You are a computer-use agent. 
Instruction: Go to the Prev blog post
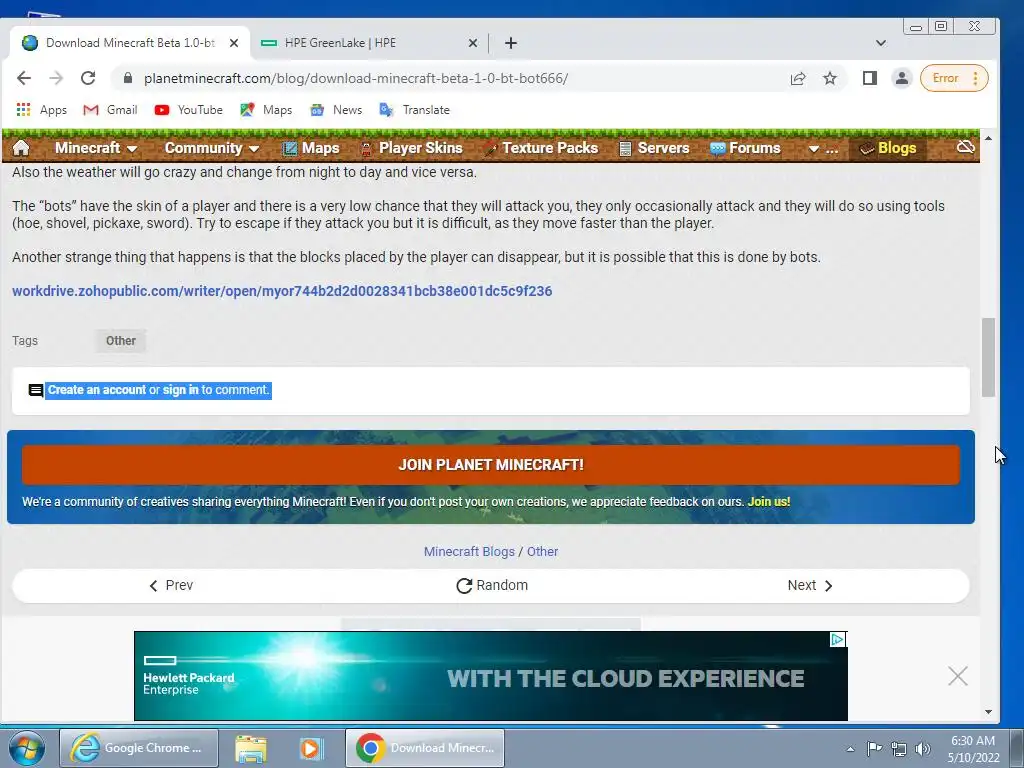[171, 586]
